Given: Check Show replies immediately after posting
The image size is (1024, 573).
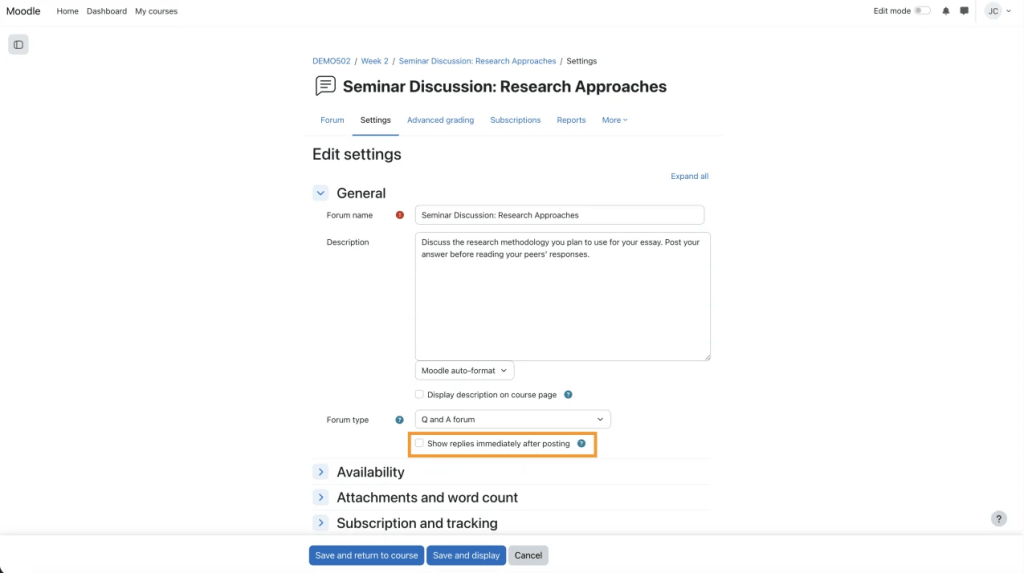Looking at the screenshot, I should [x=420, y=443].
